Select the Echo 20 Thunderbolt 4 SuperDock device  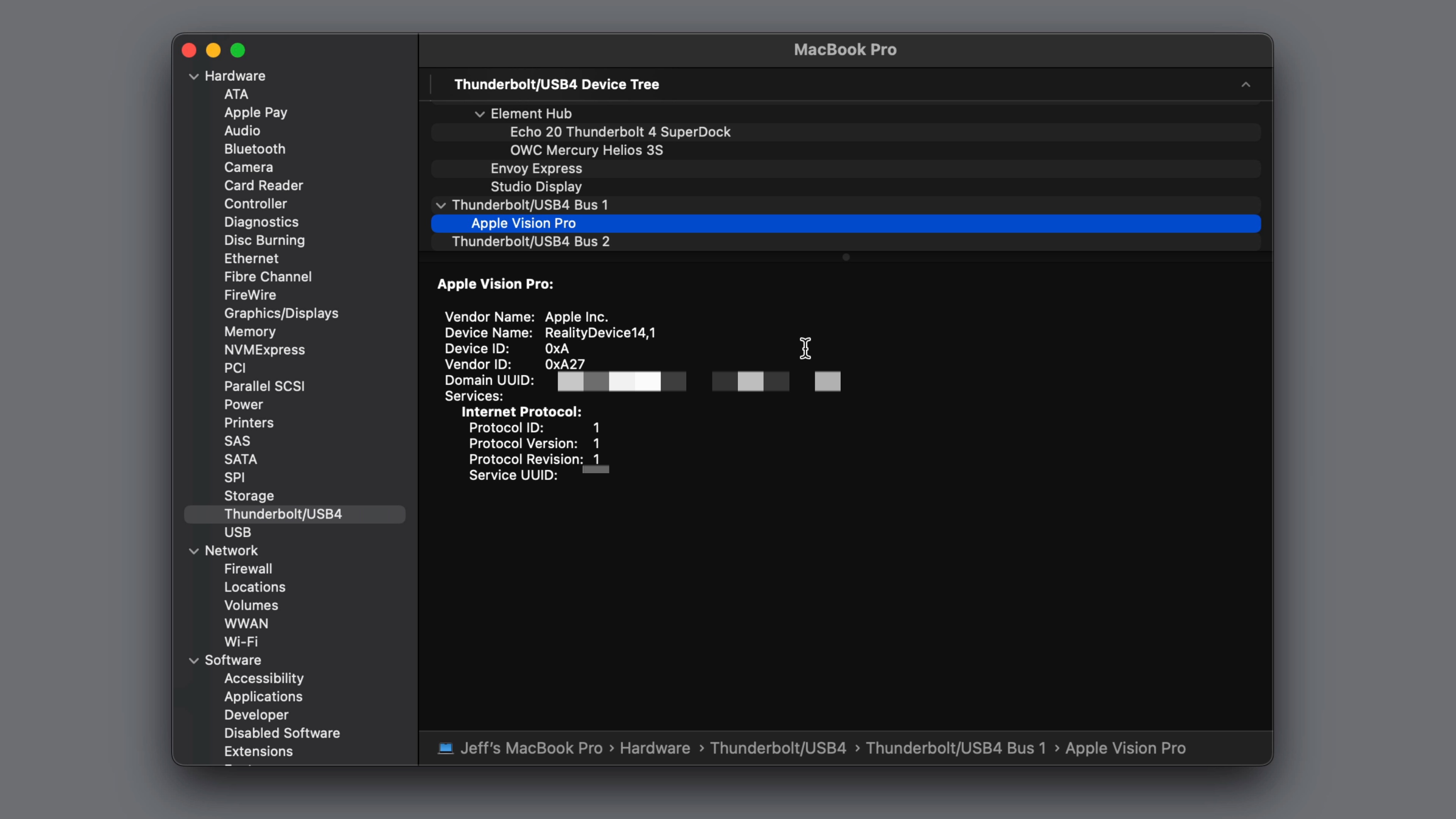(620, 132)
